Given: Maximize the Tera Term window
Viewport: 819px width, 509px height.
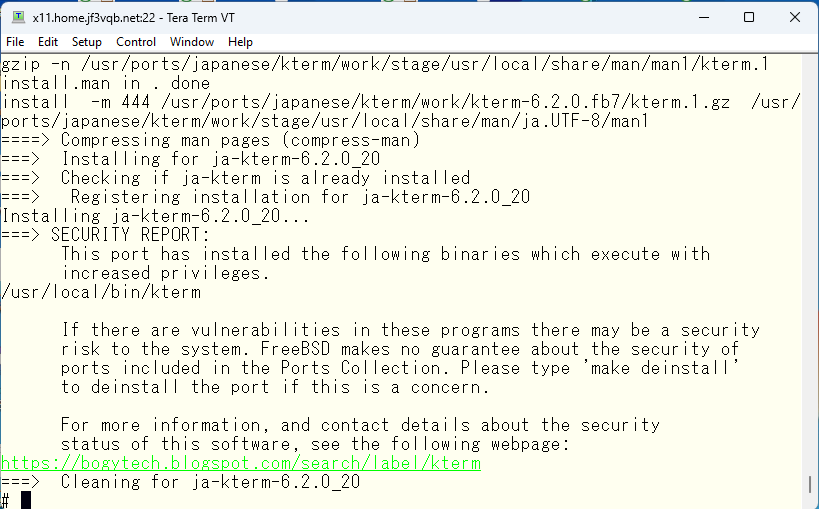Looking at the screenshot, I should tap(749, 17).
